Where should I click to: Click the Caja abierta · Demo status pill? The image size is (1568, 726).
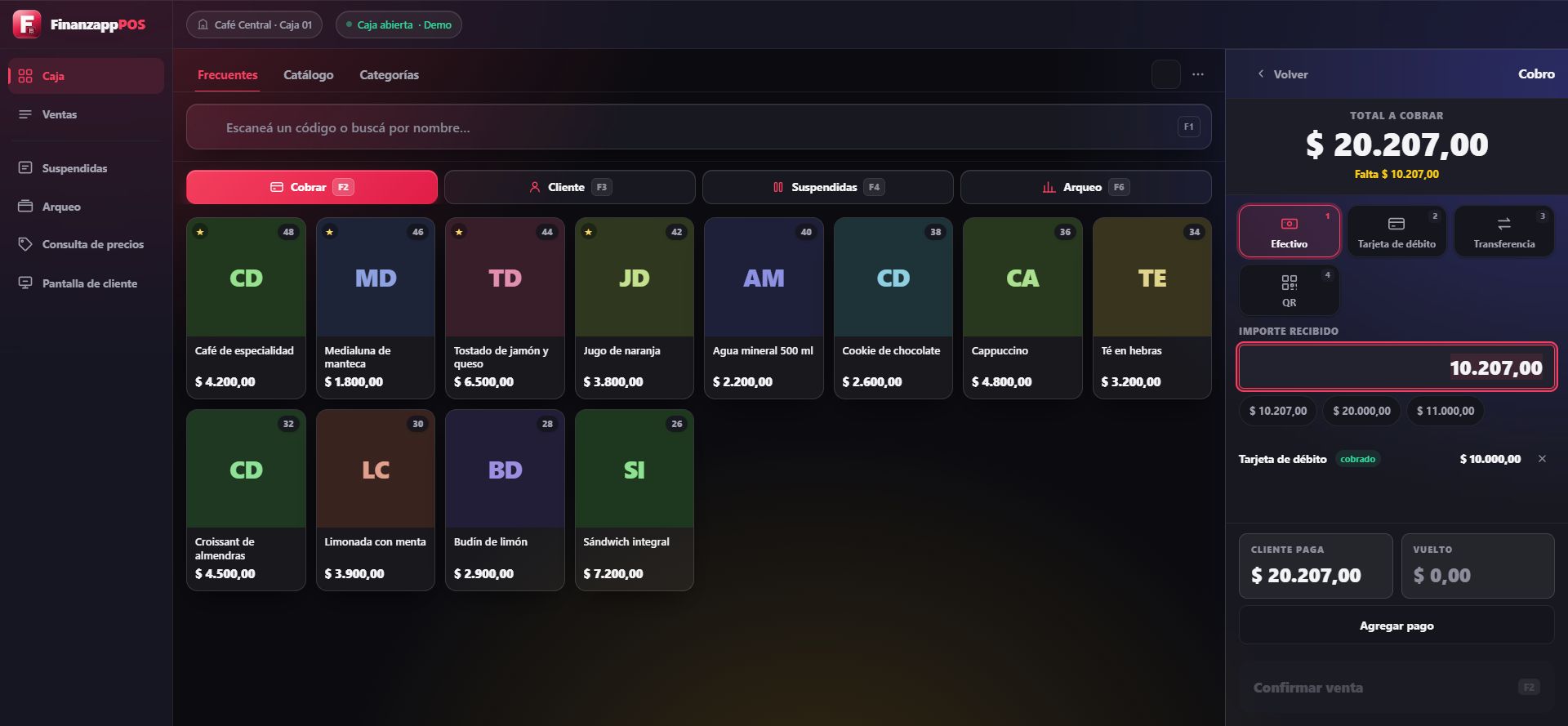399,24
